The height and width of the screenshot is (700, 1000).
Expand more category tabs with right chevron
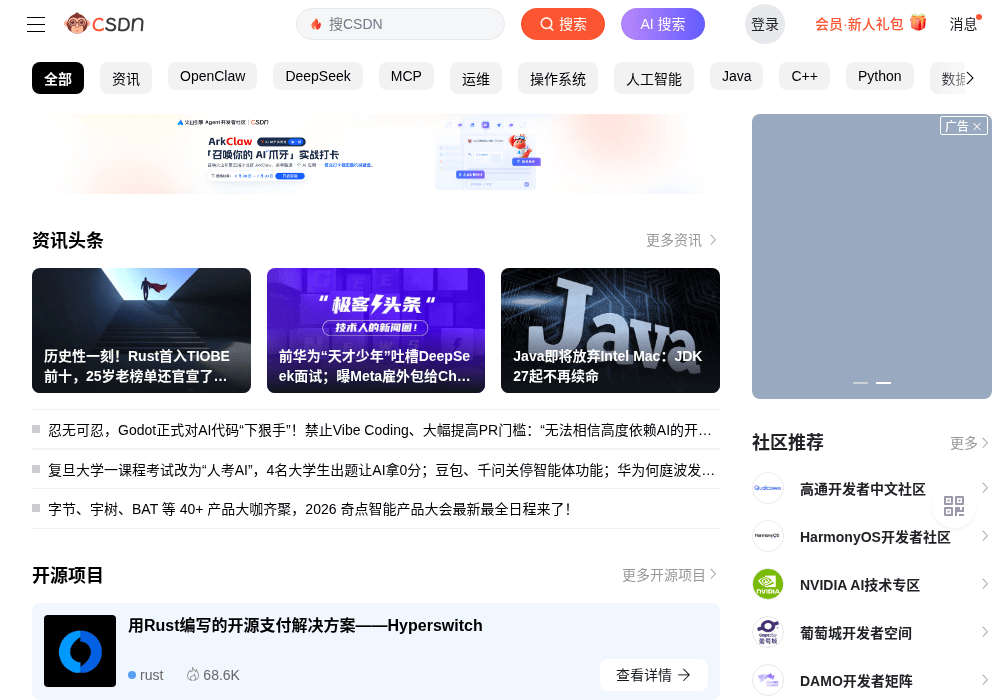[x=969, y=78]
